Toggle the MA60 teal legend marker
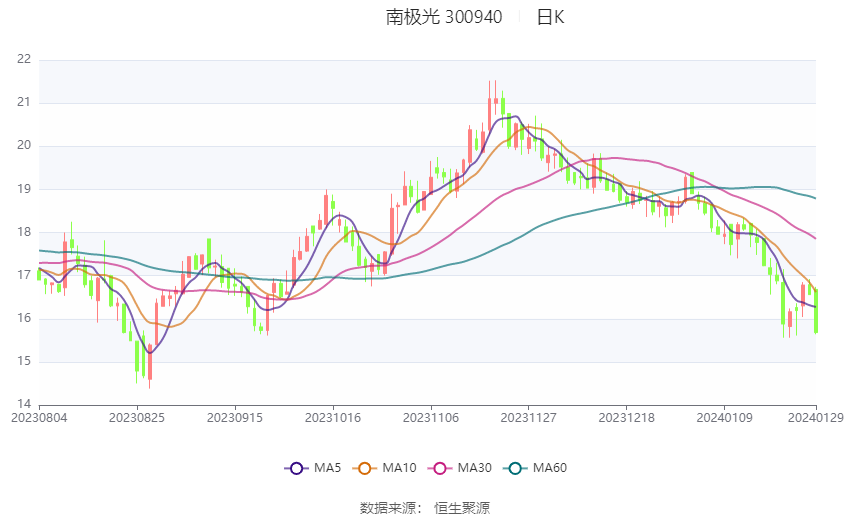Screen dimensions: 850x516 515,468
